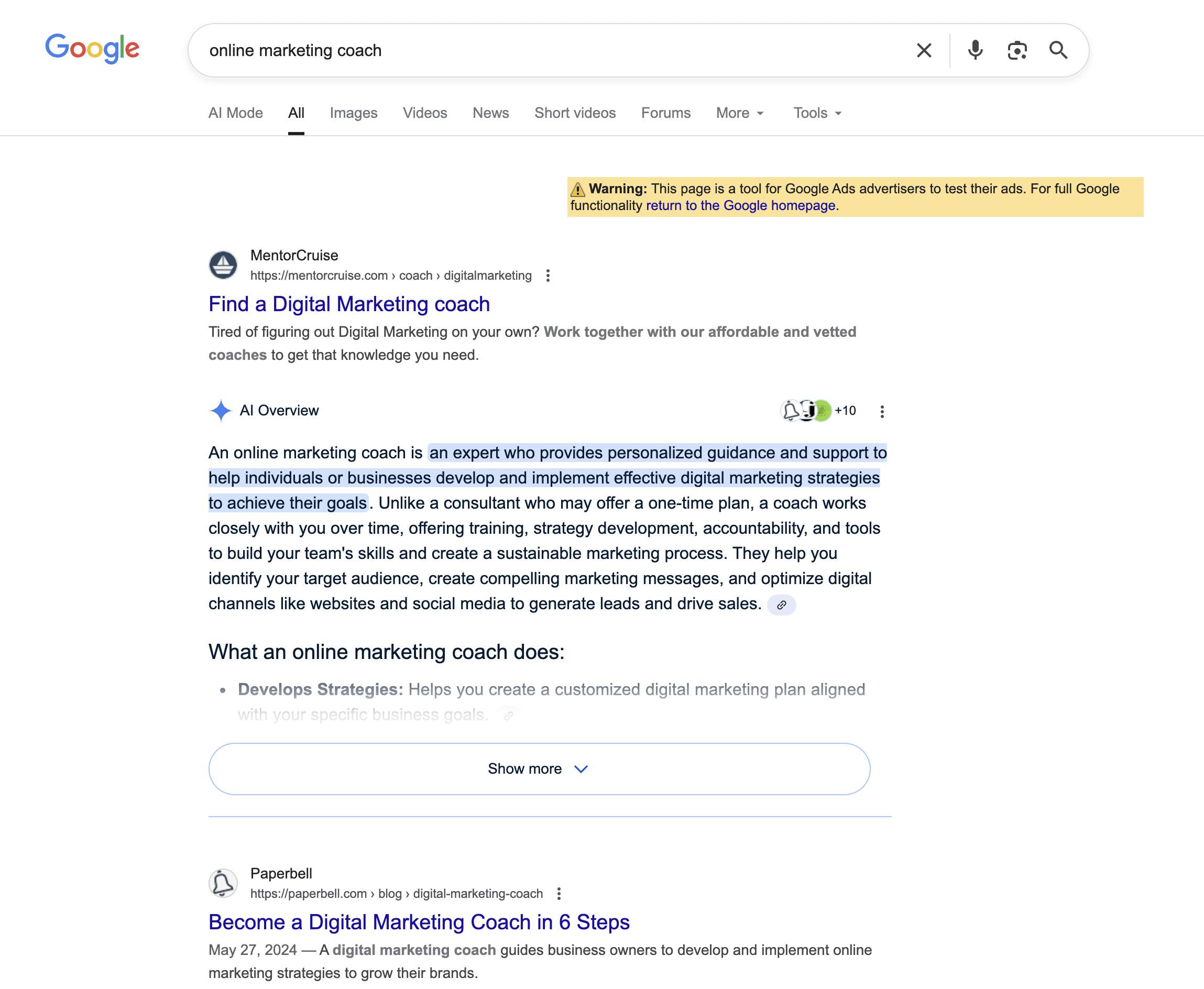Open Become a Digital Marketing Coach result
This screenshot has height=989, width=1204.
click(x=419, y=922)
